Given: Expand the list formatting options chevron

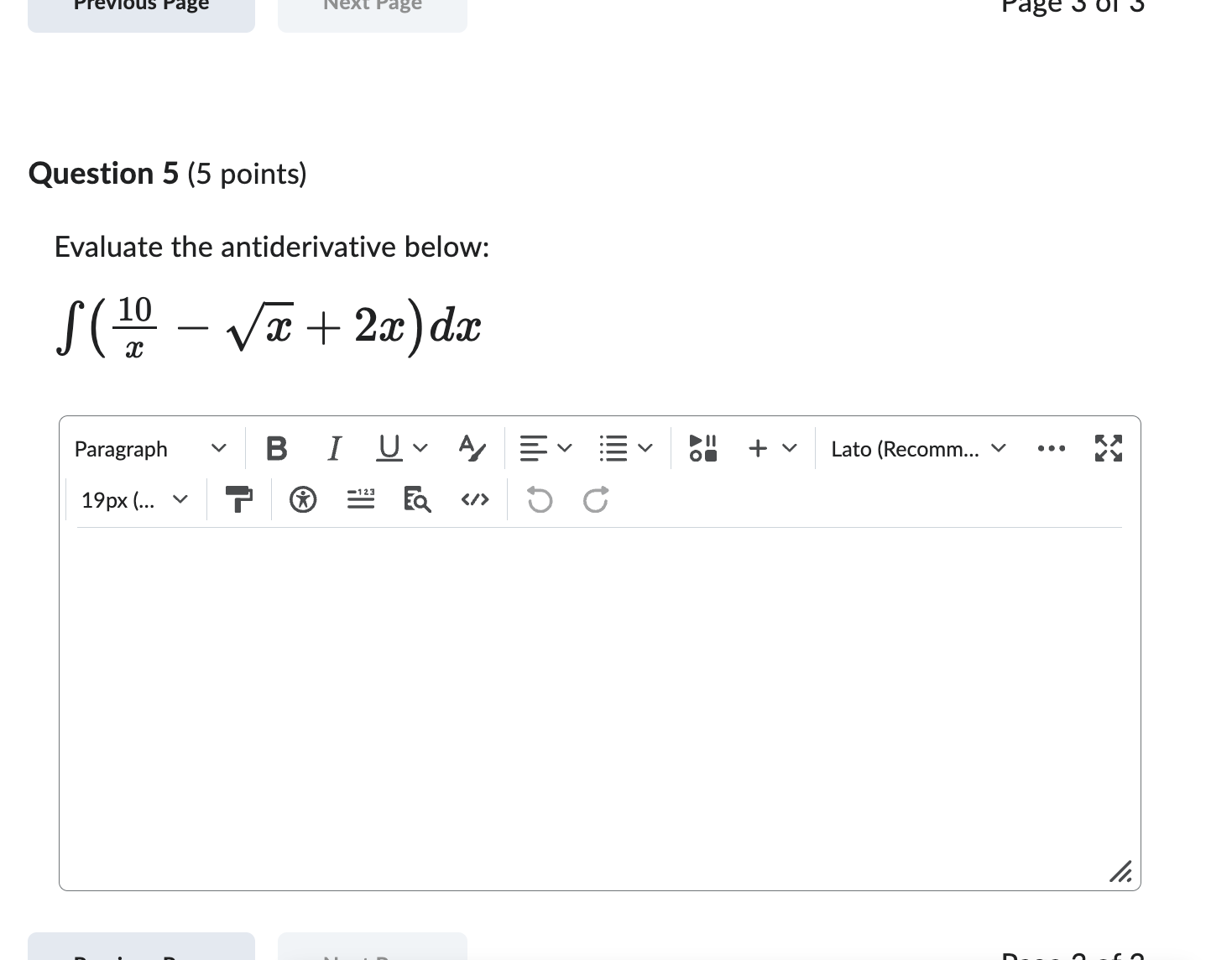Looking at the screenshot, I should [x=645, y=448].
